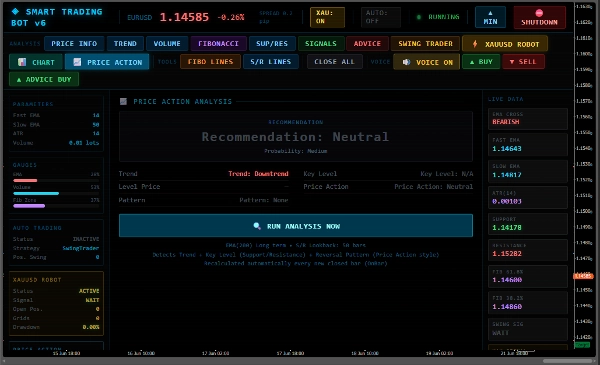Open the Sup/Res analysis tab
The width and height of the screenshot is (600, 365).
click(272, 44)
